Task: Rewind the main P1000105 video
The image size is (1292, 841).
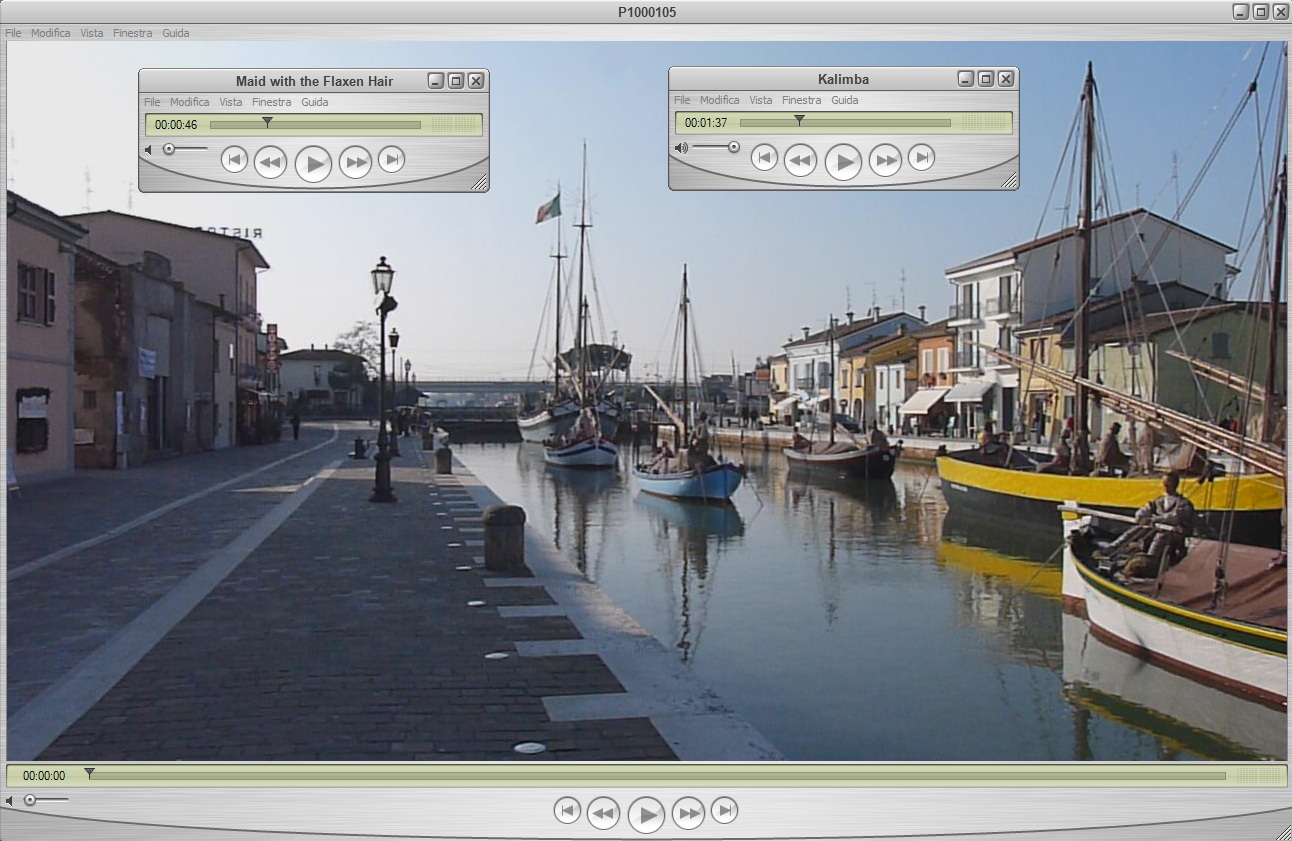Action: pyautogui.click(x=603, y=814)
